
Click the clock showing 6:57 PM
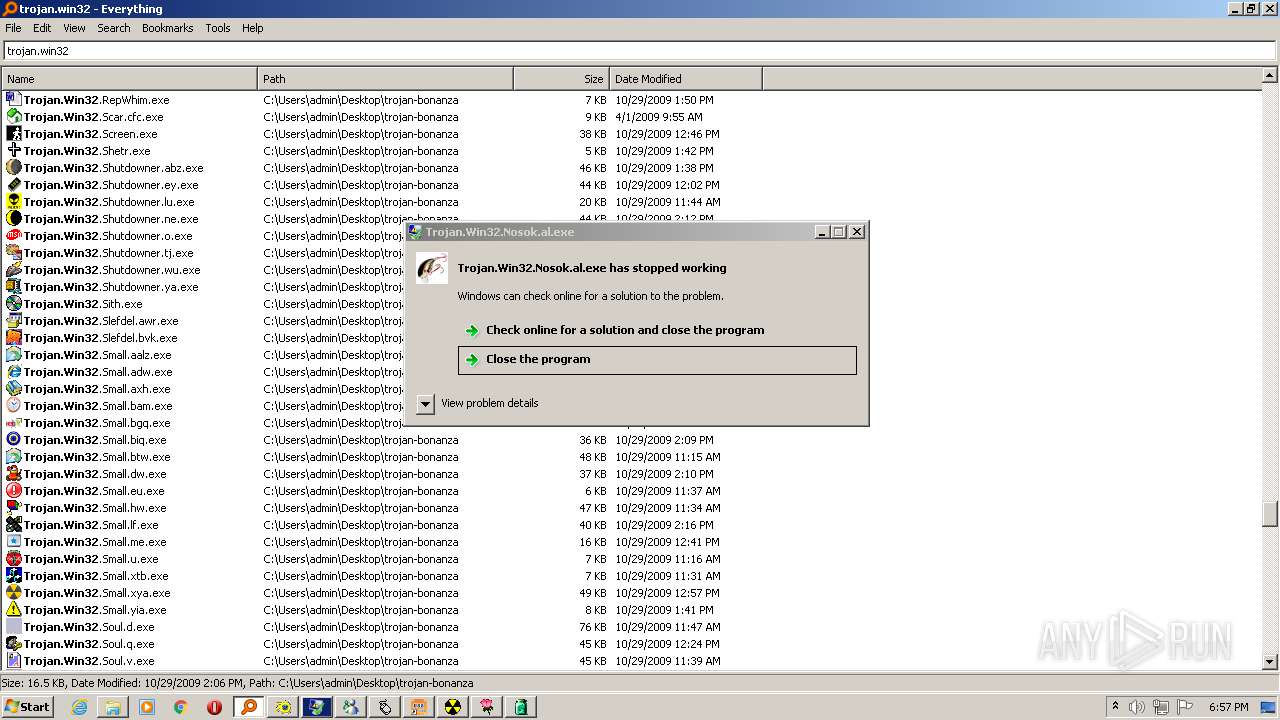pos(1229,707)
